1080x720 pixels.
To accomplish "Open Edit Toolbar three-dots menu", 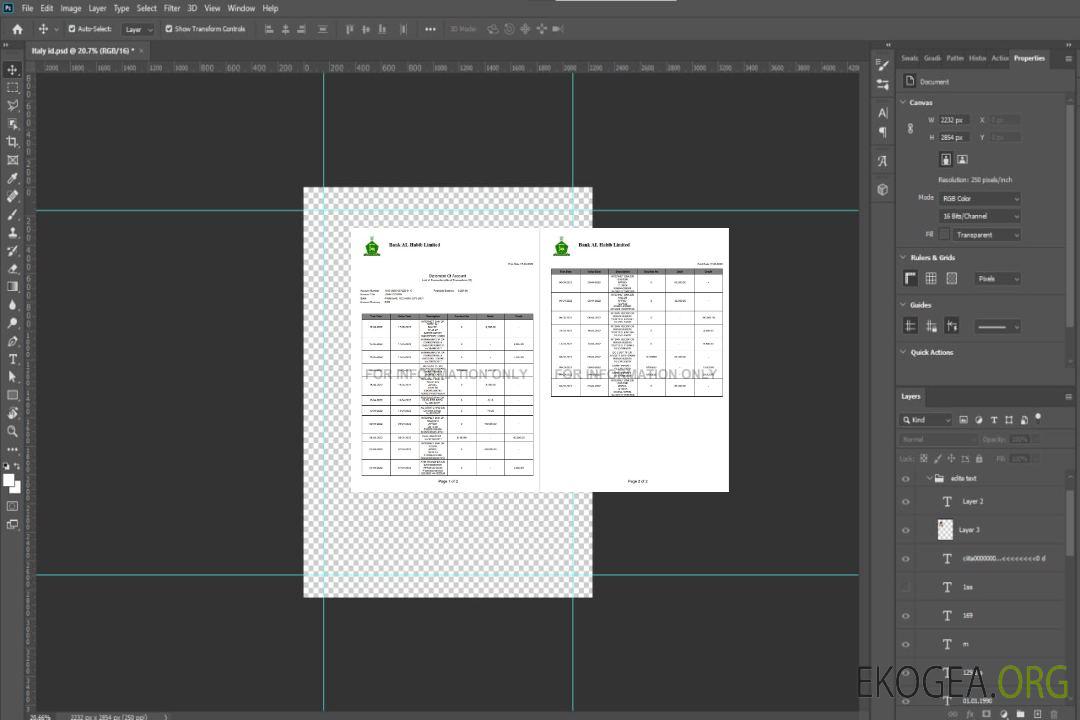I will coord(12,449).
